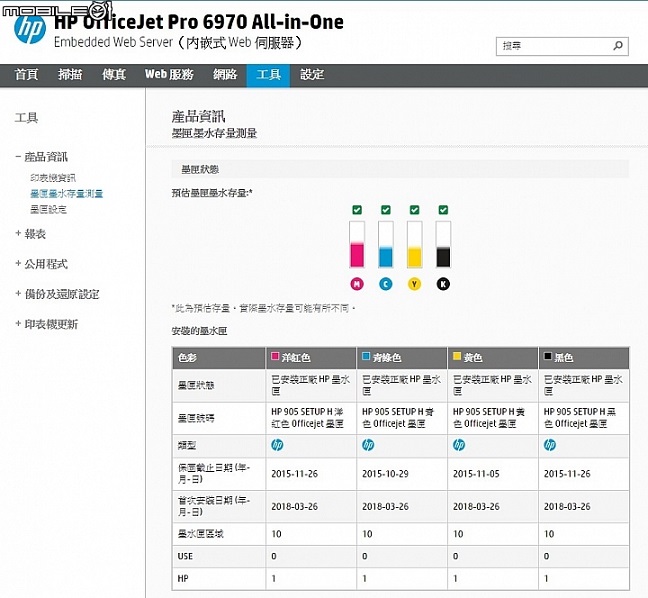Click the magenta M ink circle icon
This screenshot has height=598, width=648.
(x=357, y=284)
